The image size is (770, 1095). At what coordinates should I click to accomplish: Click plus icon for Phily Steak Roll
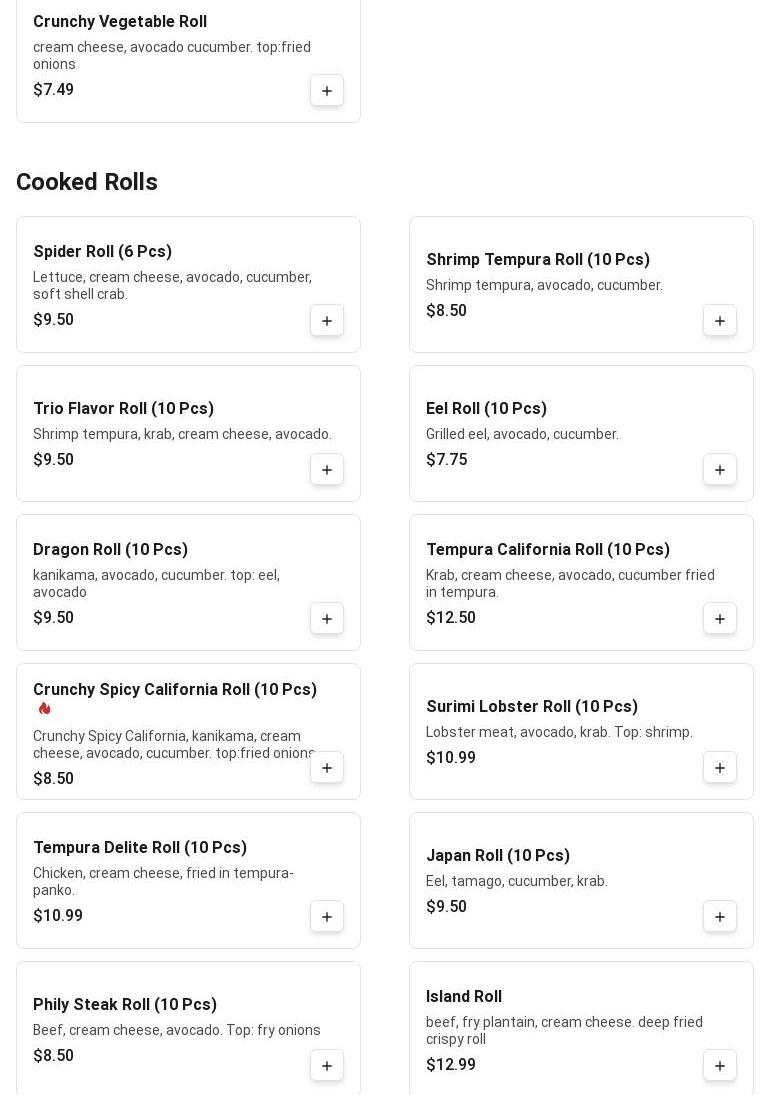tap(327, 1066)
